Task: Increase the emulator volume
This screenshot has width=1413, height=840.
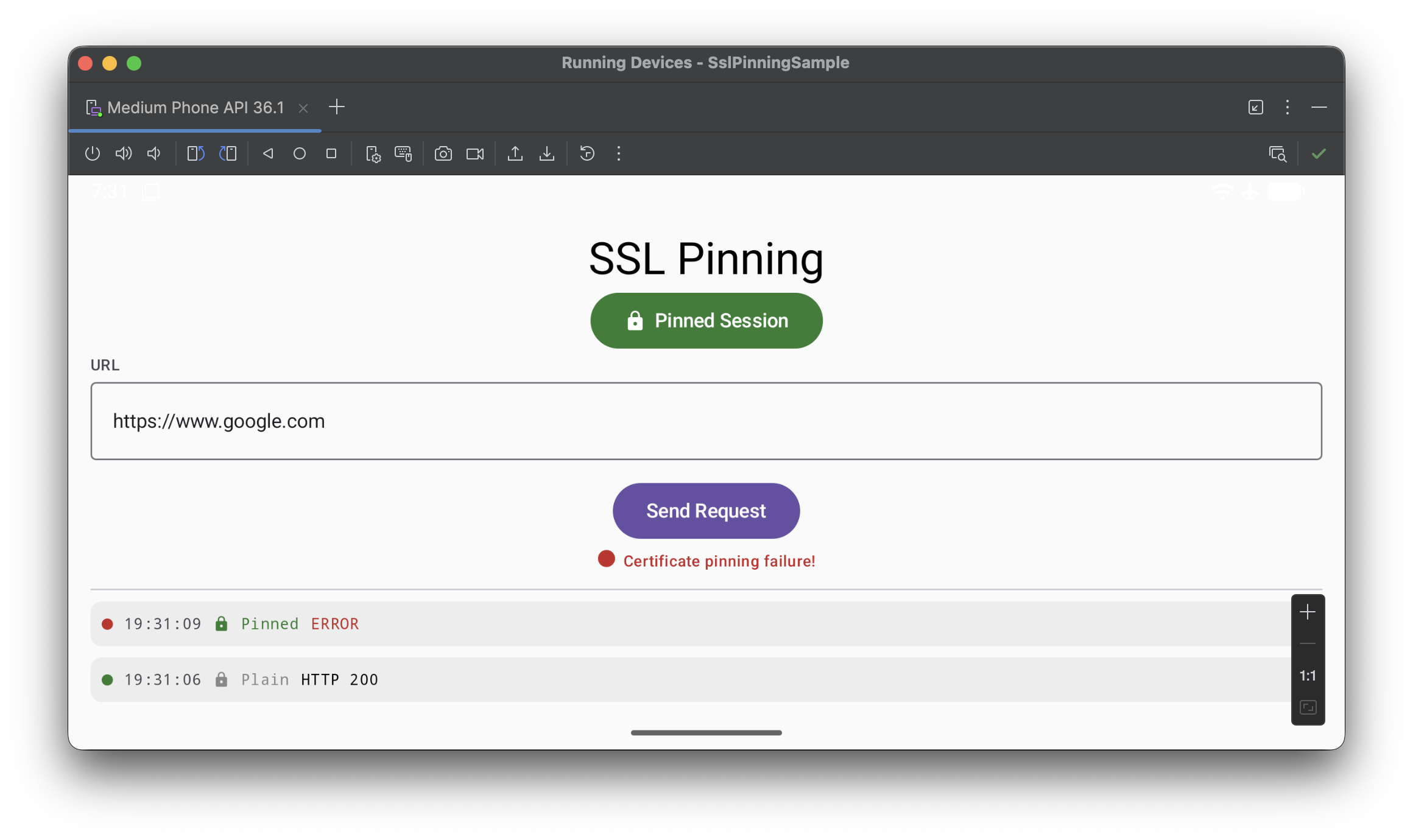Action: point(123,153)
